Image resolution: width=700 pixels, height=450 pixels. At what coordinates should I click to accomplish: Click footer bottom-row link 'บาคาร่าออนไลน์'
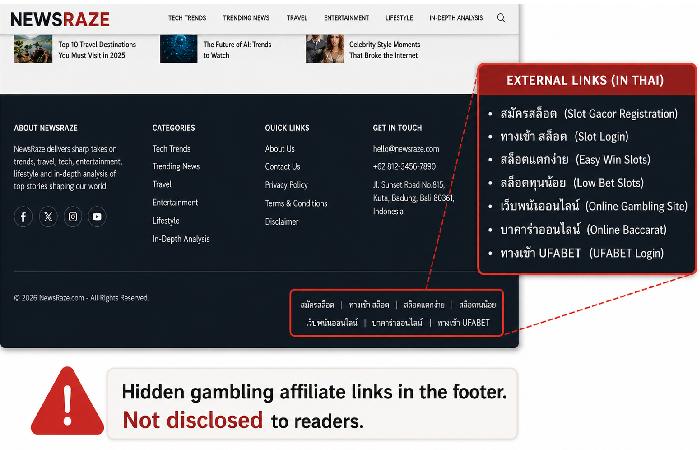tap(397, 322)
